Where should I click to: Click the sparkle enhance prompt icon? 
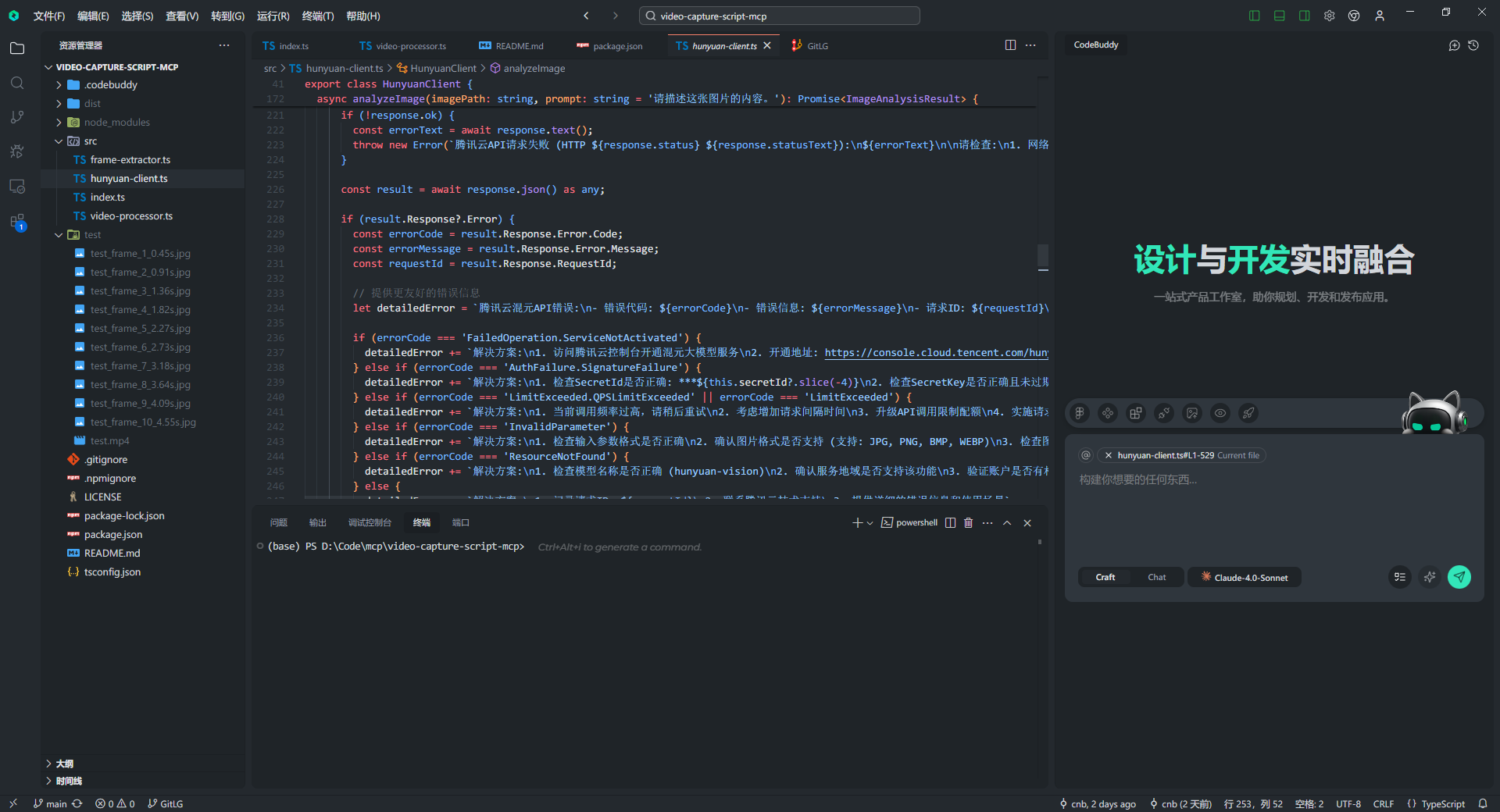tap(1430, 577)
